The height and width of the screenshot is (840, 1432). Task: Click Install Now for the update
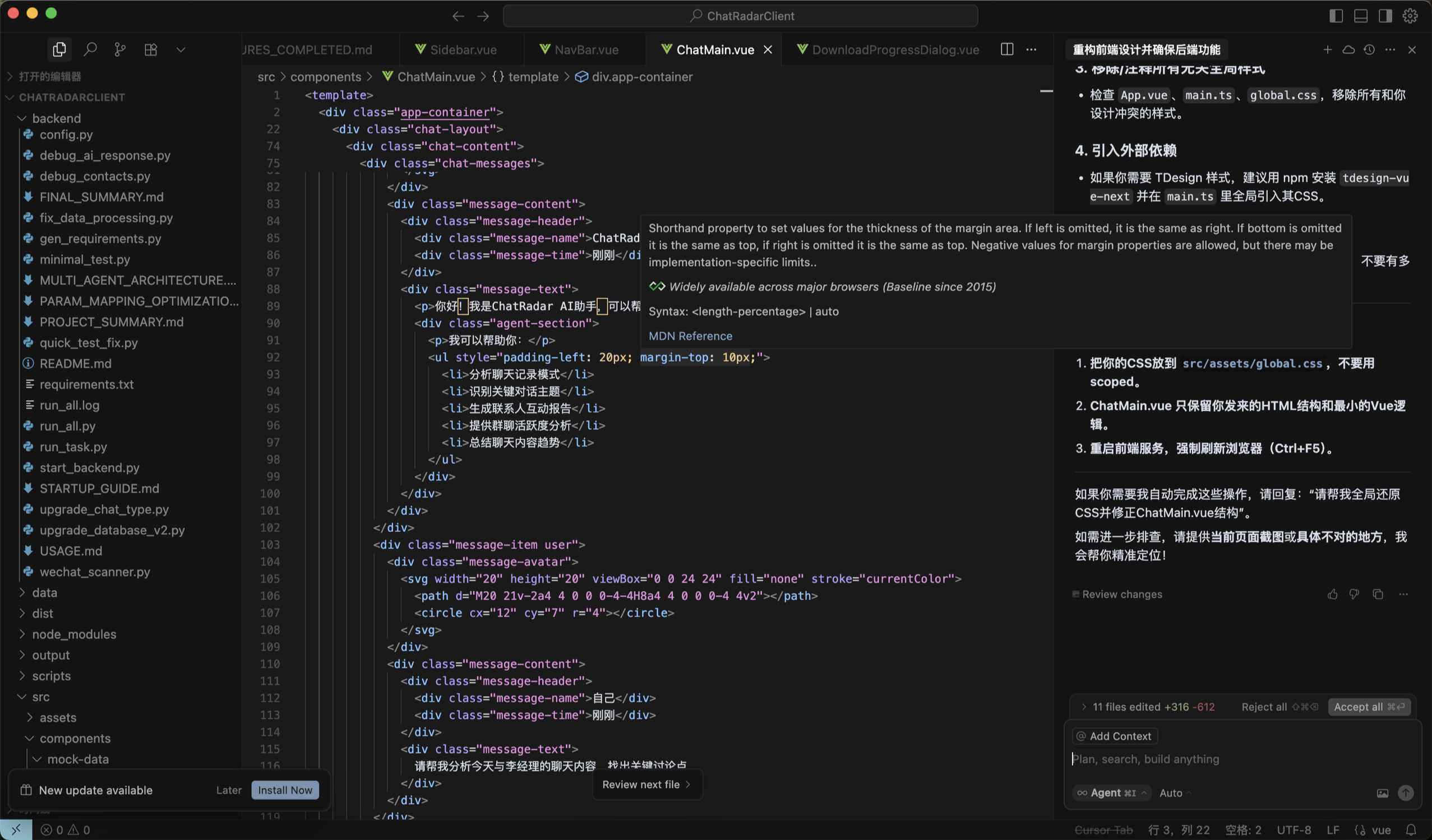285,790
